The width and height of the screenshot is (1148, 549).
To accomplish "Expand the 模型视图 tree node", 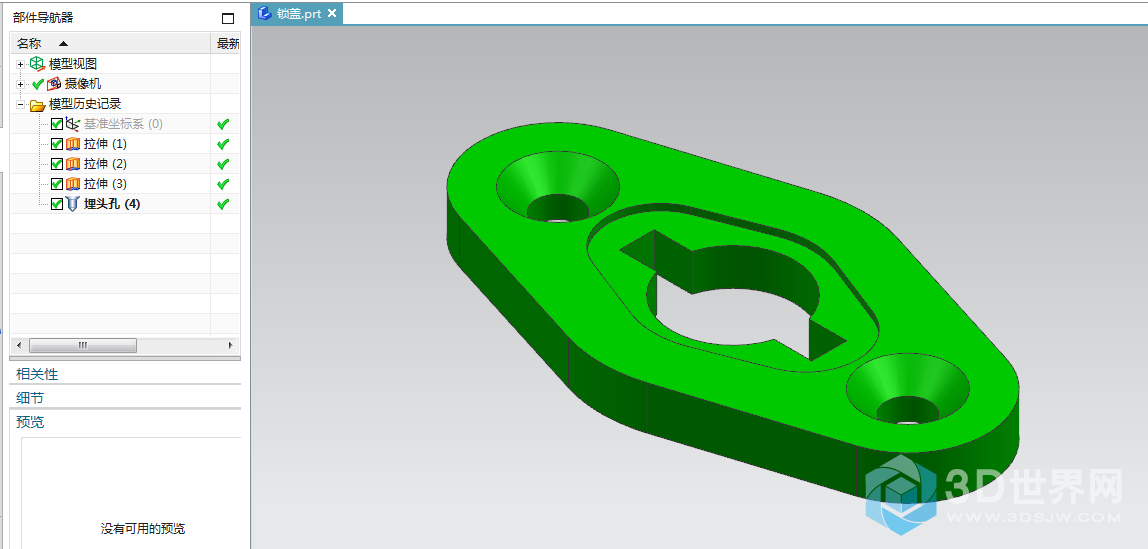I will point(20,64).
